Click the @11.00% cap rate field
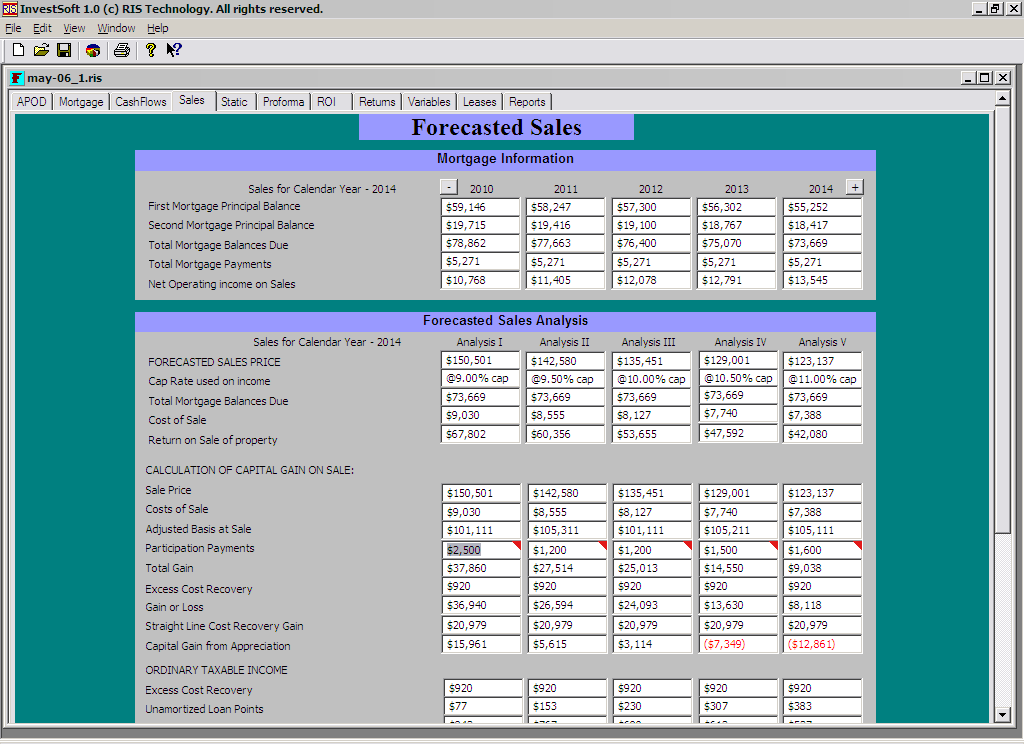Screen dimensions: 1024x744 [x=822, y=379]
